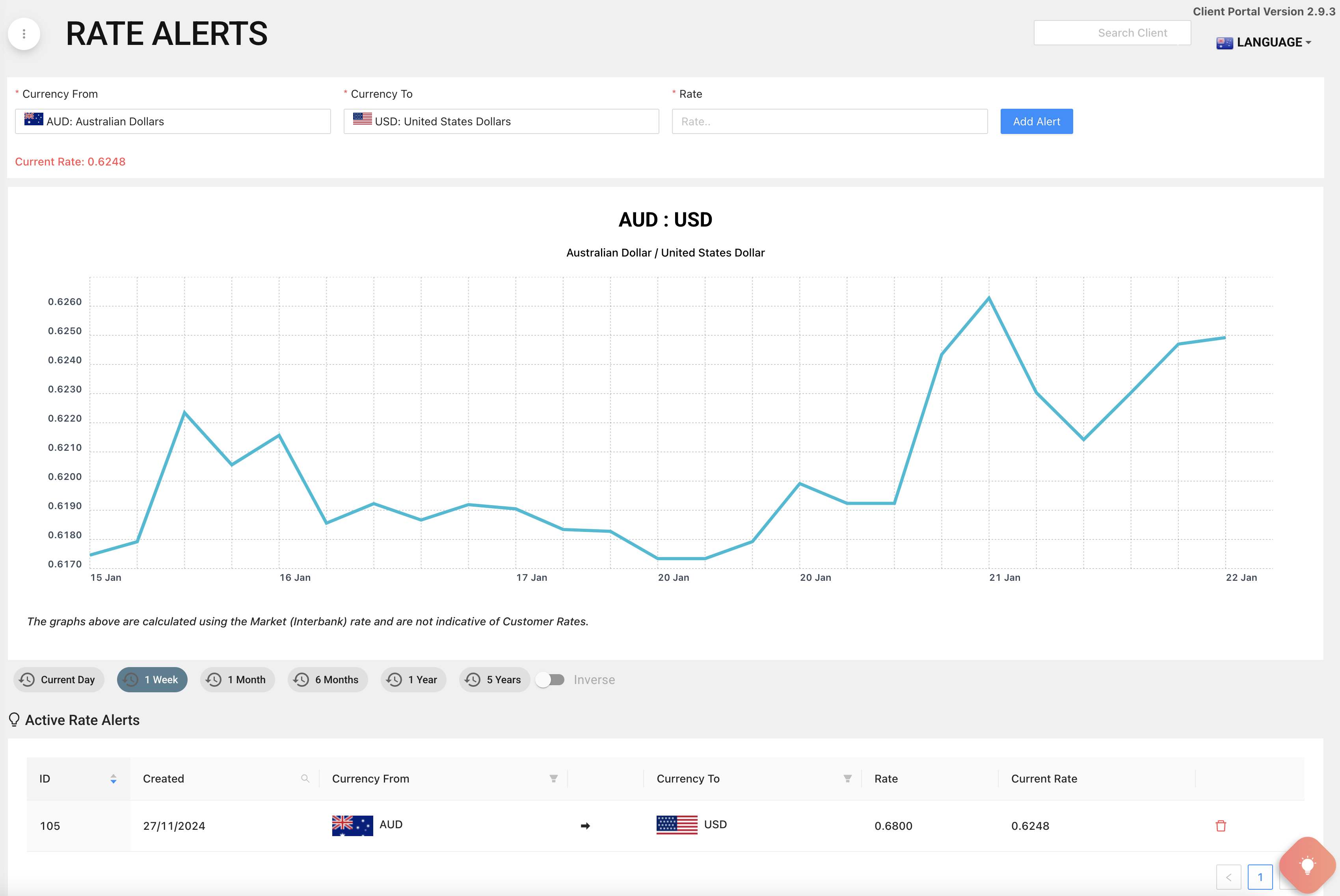Toggle the Inverse rate switch

coord(550,679)
